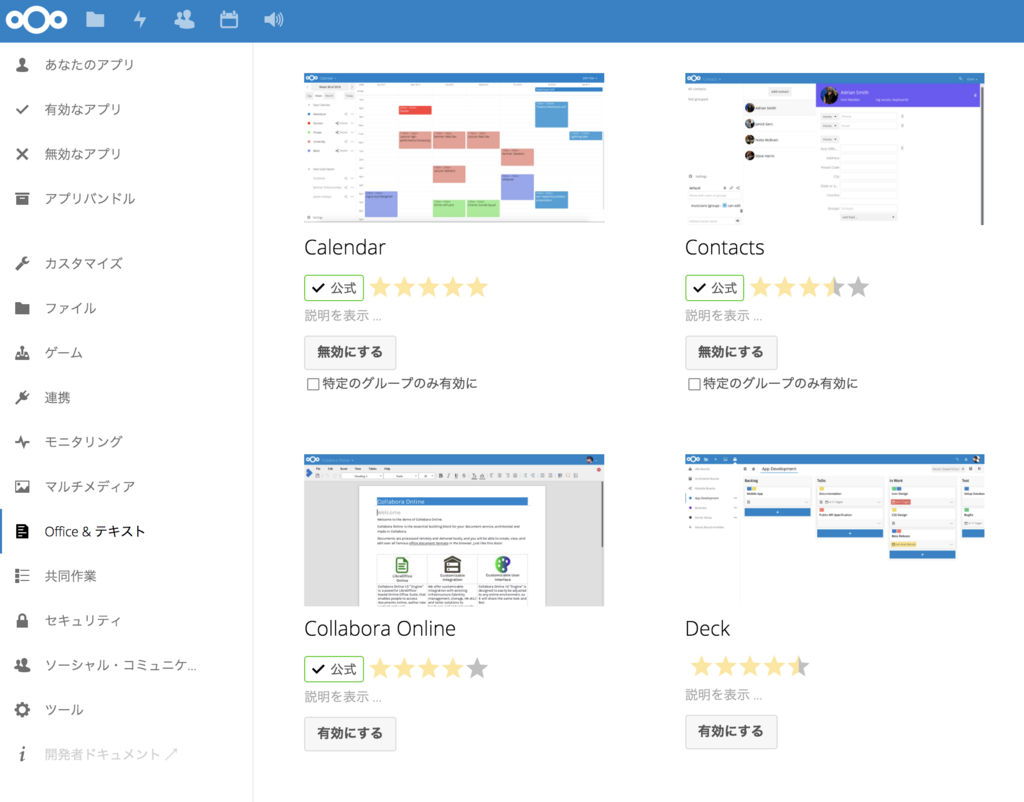
Task: Open the Calendar app screenshot thumbnail
Action: pyautogui.click(x=454, y=148)
